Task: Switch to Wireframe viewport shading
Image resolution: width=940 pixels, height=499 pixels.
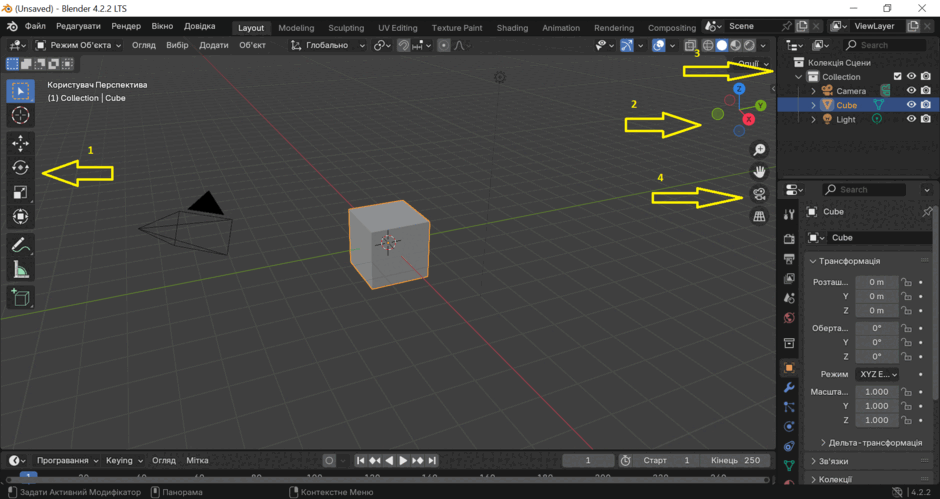Action: pos(708,45)
